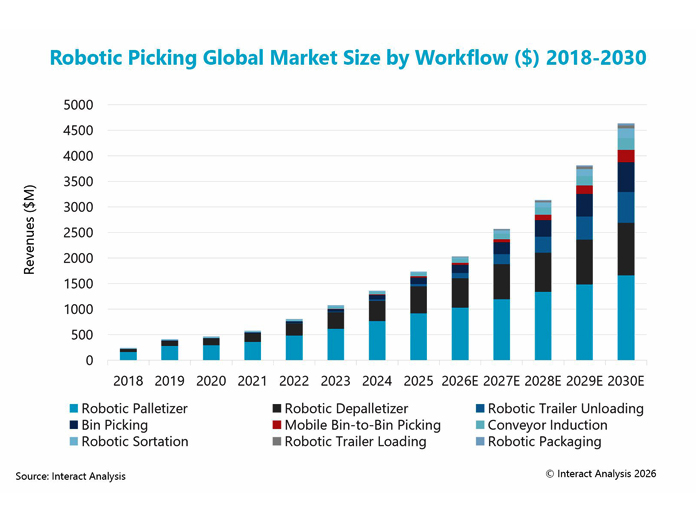Click the 2030E stacked bar
Viewport: 696px width, 522px height.
click(626, 242)
